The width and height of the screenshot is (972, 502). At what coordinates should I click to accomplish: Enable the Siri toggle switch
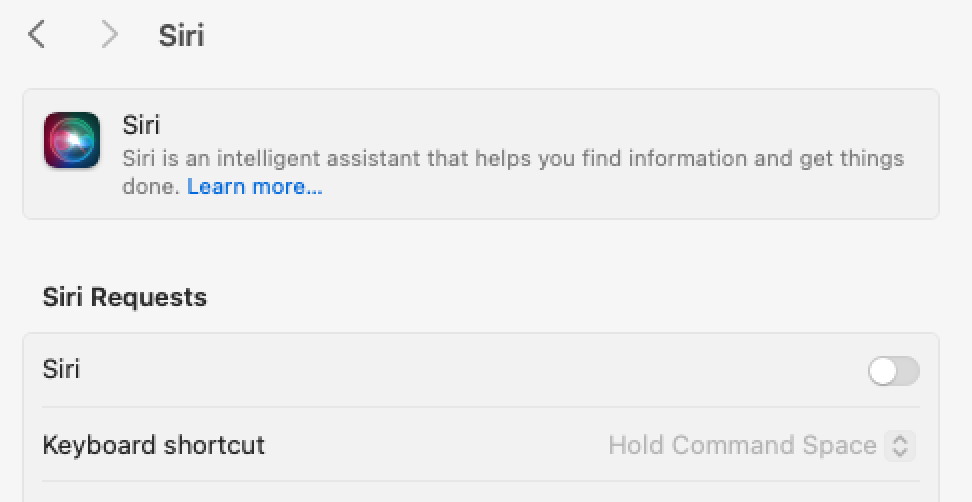point(893,371)
